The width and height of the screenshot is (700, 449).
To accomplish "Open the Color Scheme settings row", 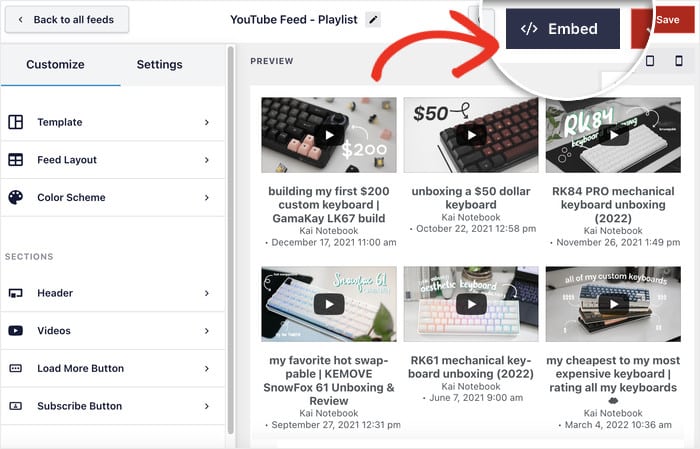I will coord(112,197).
